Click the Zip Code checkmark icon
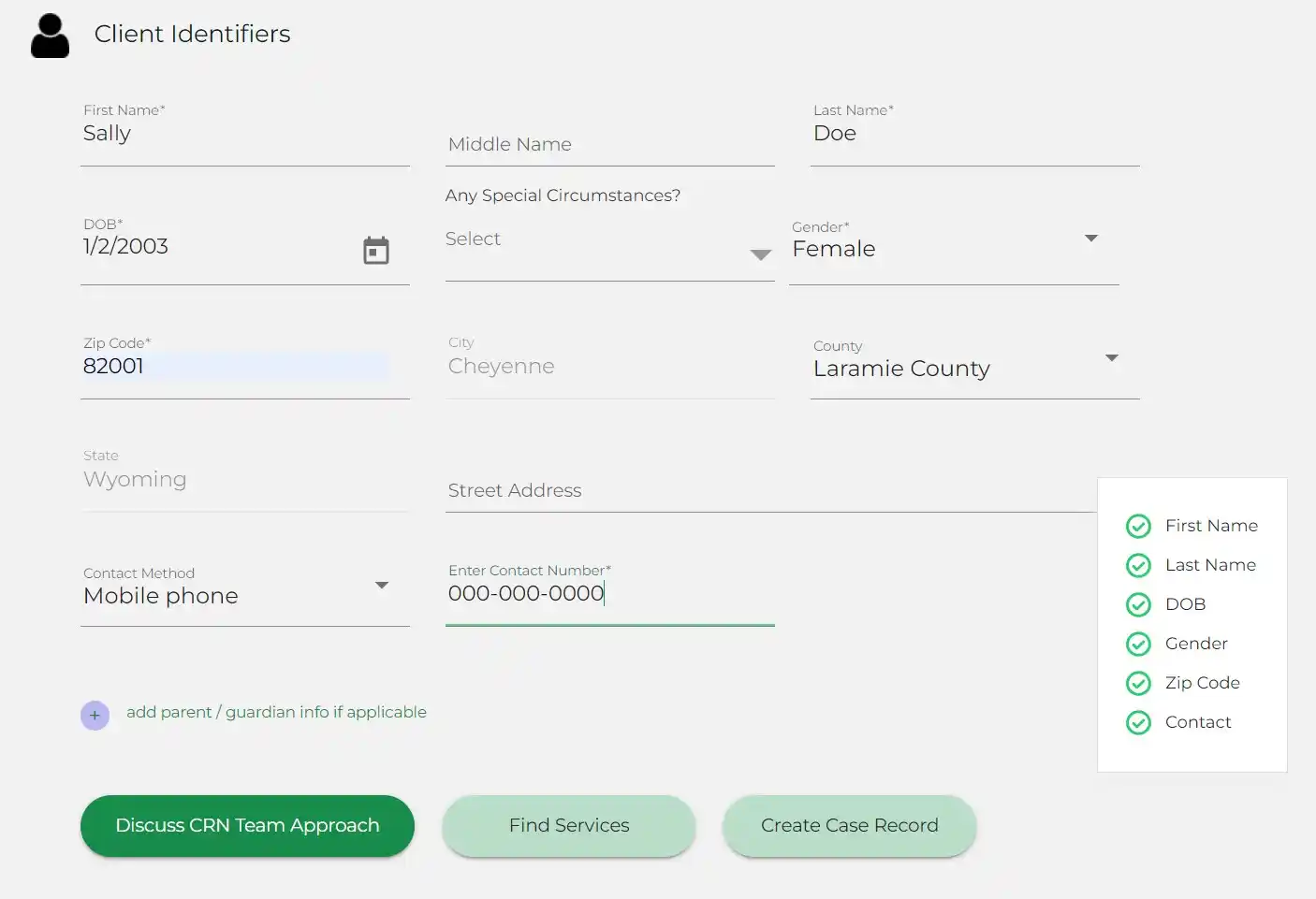Screen dimensions: 1316x899 [x=1138, y=684]
